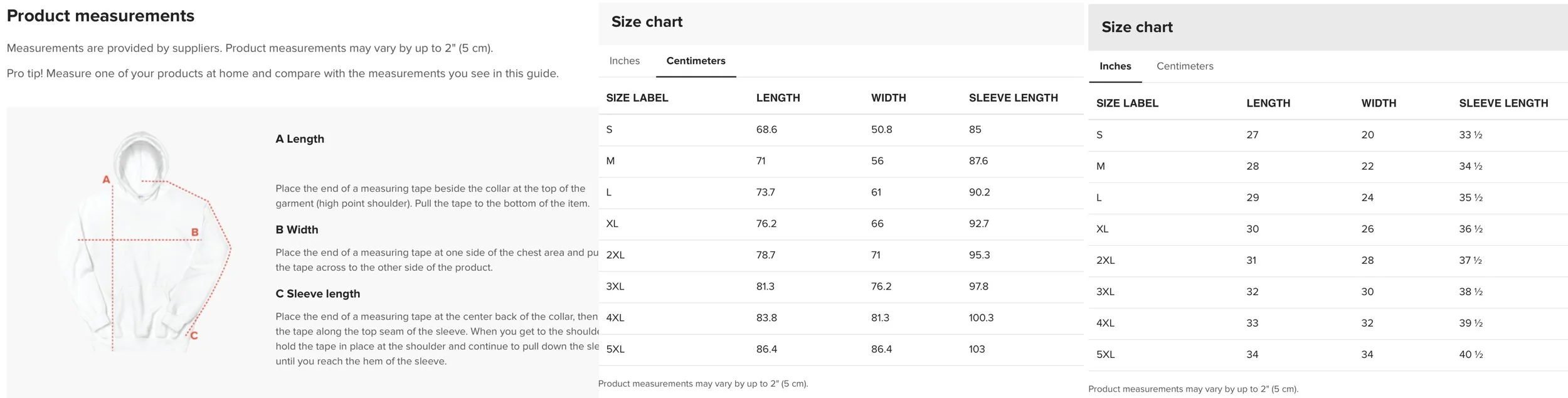Click the C Sleeve length heading
This screenshot has width=1568, height=398.
pyautogui.click(x=318, y=294)
